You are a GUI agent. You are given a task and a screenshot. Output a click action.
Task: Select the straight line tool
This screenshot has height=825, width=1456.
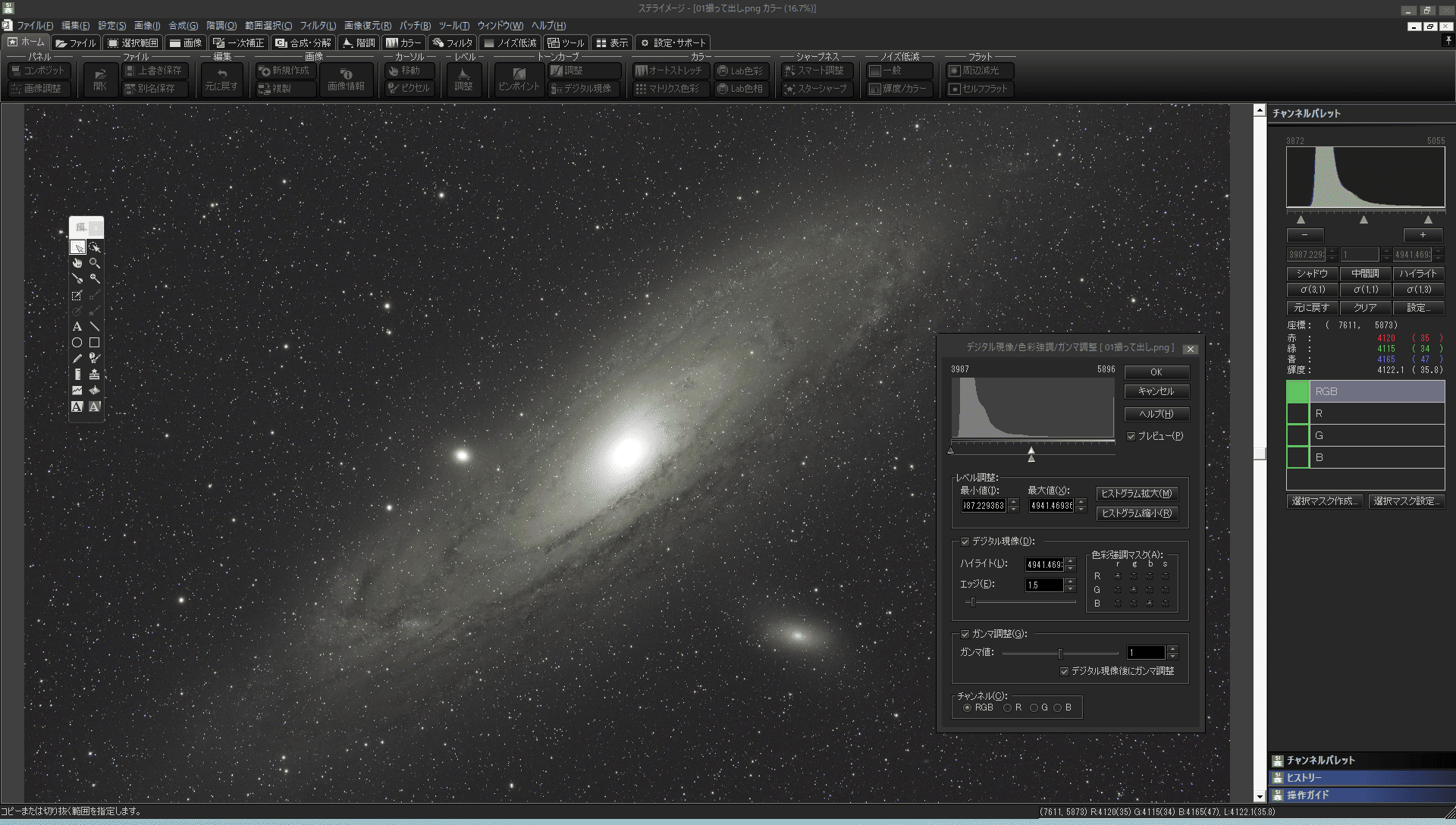tap(95, 327)
